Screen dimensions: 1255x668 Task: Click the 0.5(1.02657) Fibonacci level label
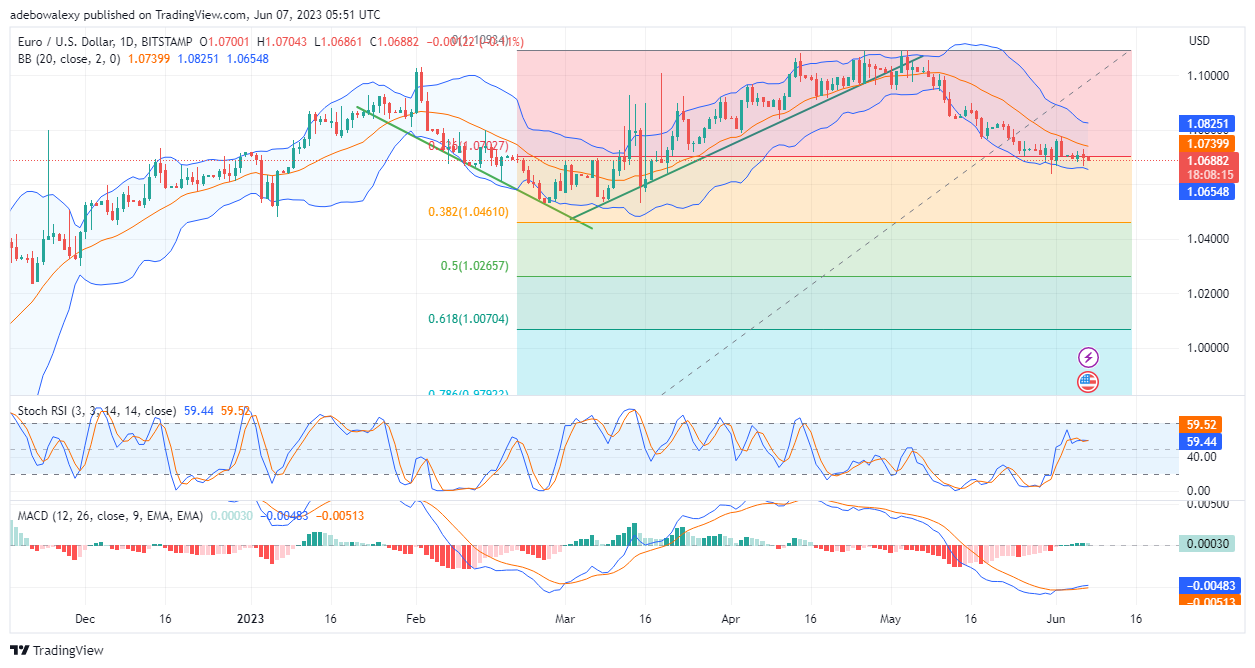475,266
